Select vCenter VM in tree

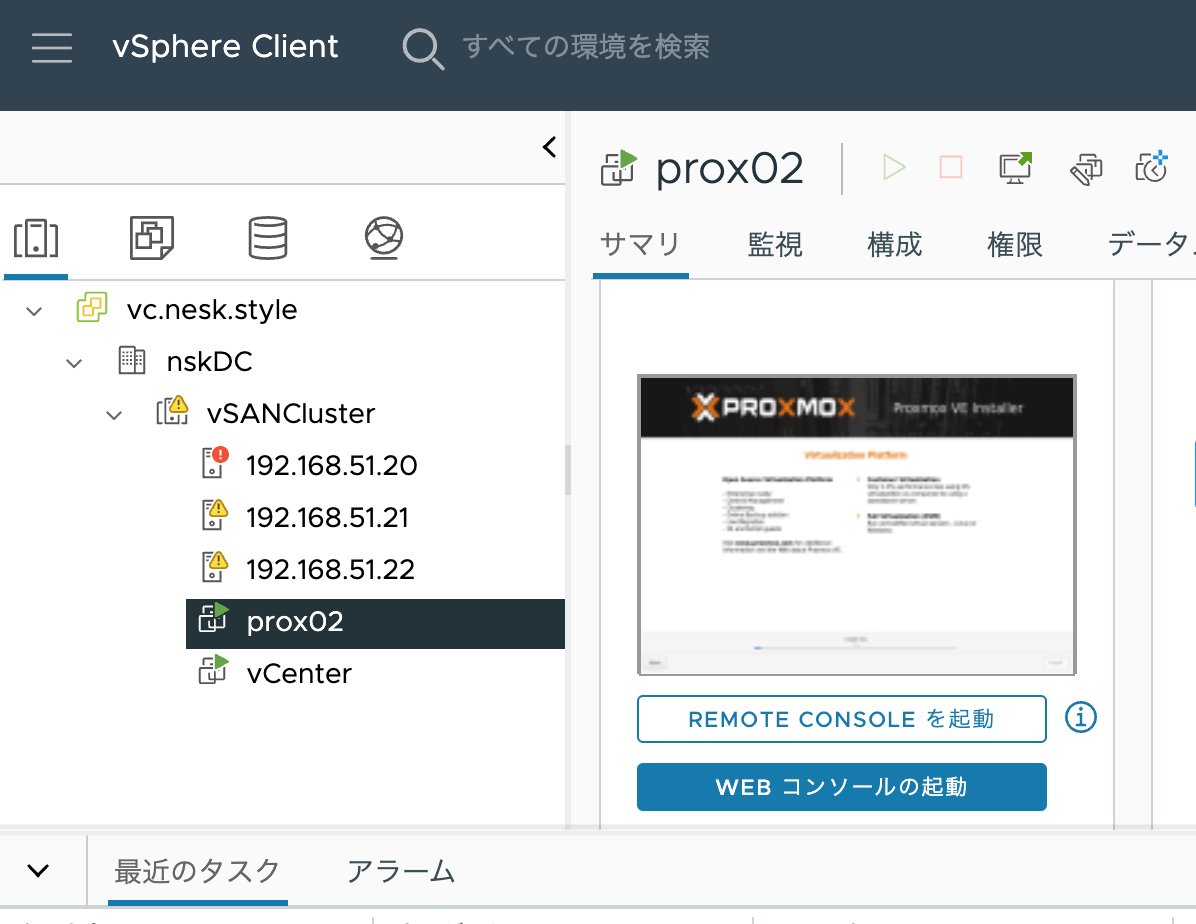coord(299,674)
